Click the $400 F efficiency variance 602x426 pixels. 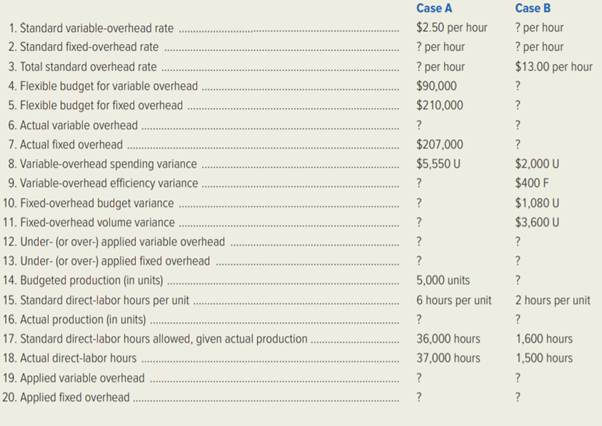pyautogui.click(x=532, y=183)
